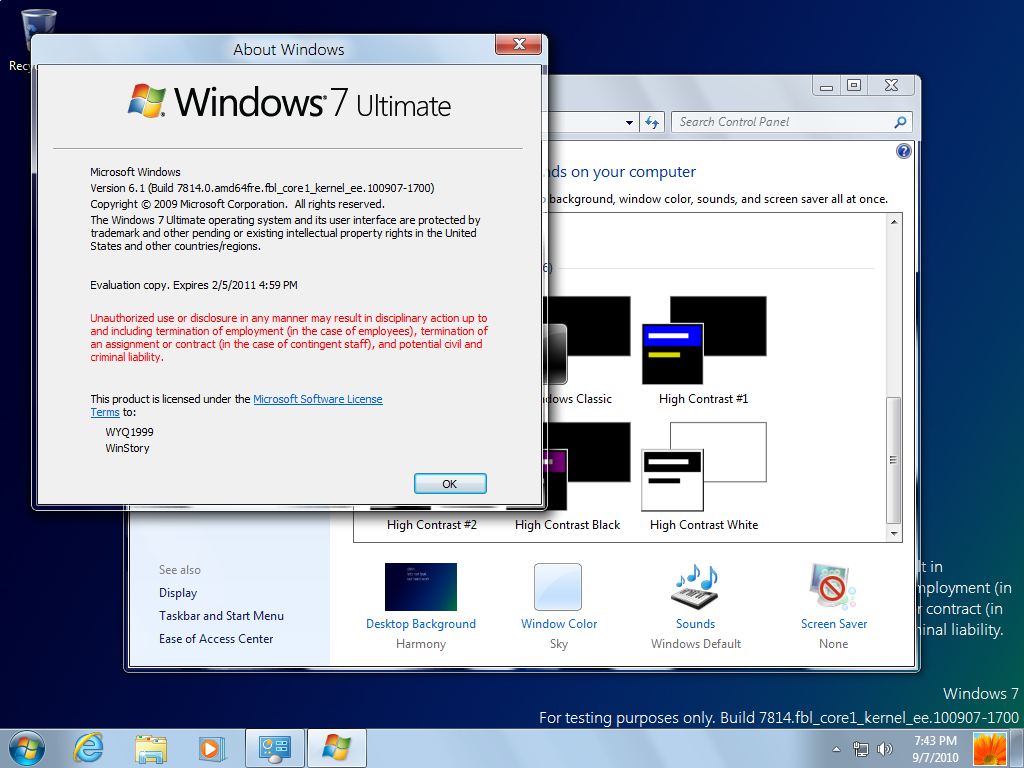Screen dimensions: 1024x768
Task: Click OK in About Windows dialog
Action: point(450,484)
